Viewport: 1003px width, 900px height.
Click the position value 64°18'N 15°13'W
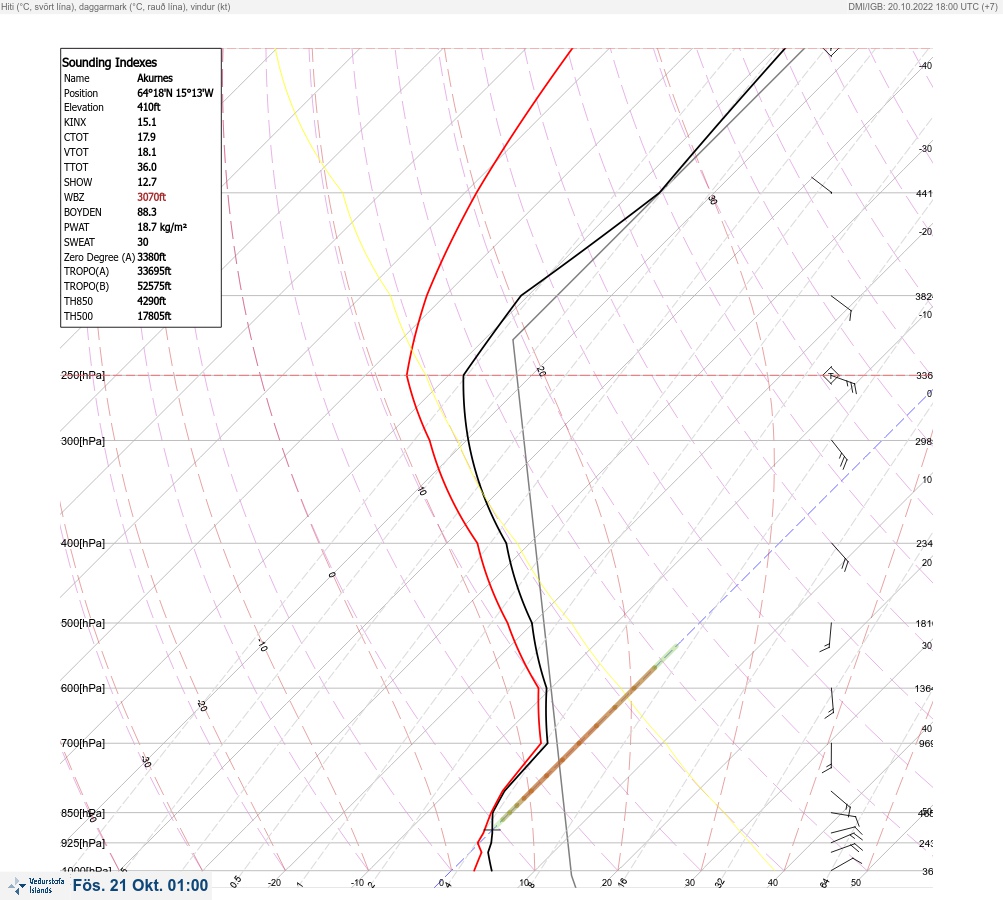coord(175,93)
